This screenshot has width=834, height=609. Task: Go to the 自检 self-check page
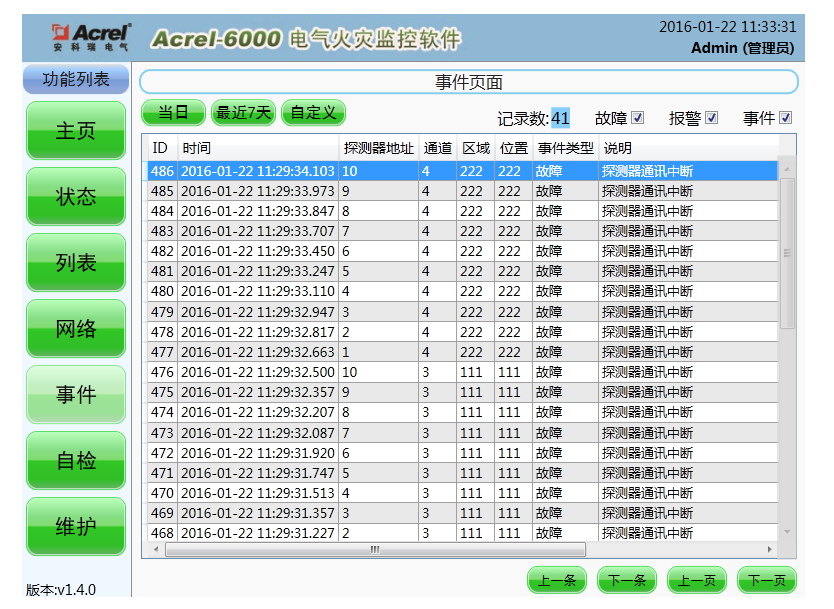tap(76, 461)
